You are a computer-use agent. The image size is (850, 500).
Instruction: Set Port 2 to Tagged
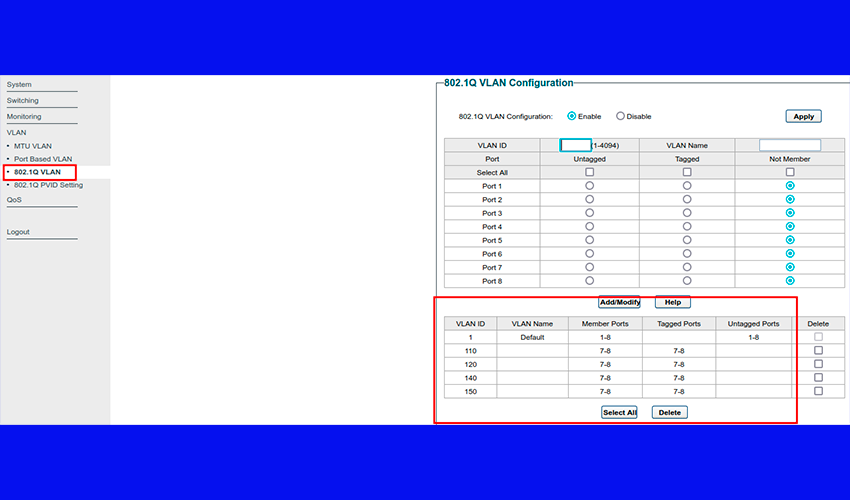coord(687,199)
